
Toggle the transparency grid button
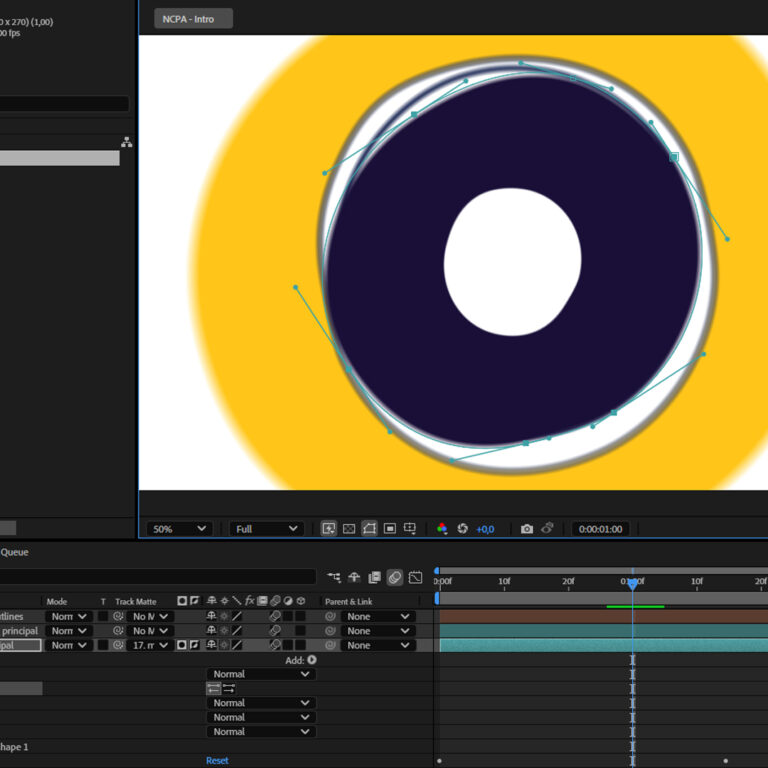click(x=349, y=529)
